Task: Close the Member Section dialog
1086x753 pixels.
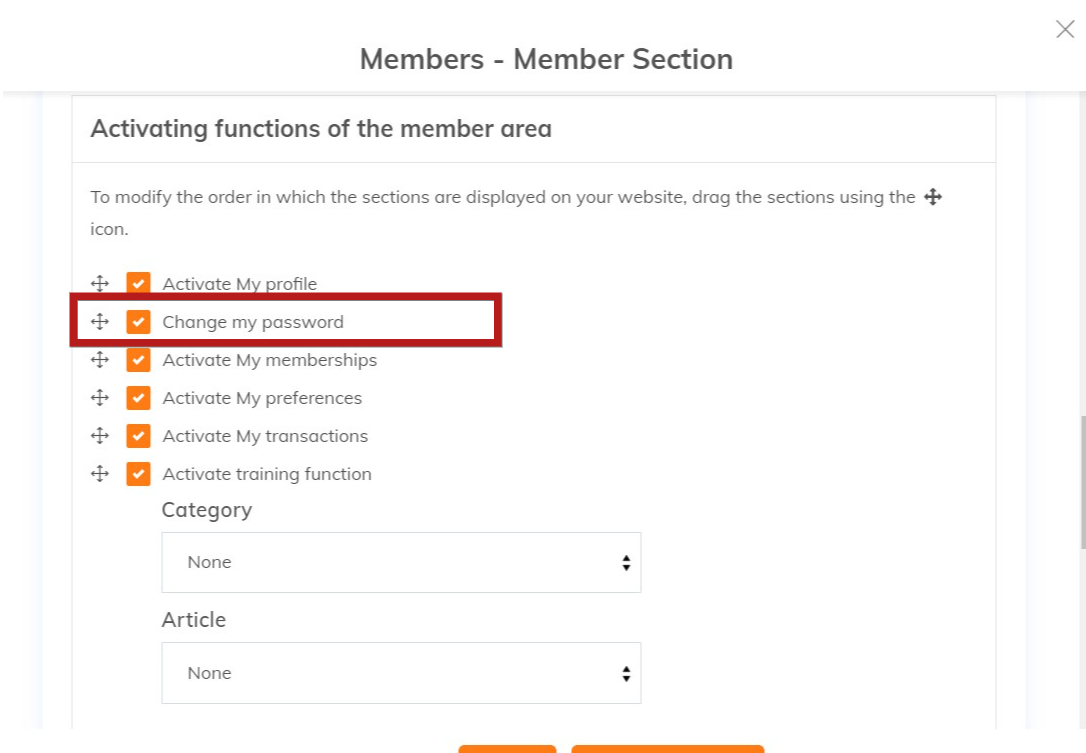Action: coord(1065,29)
